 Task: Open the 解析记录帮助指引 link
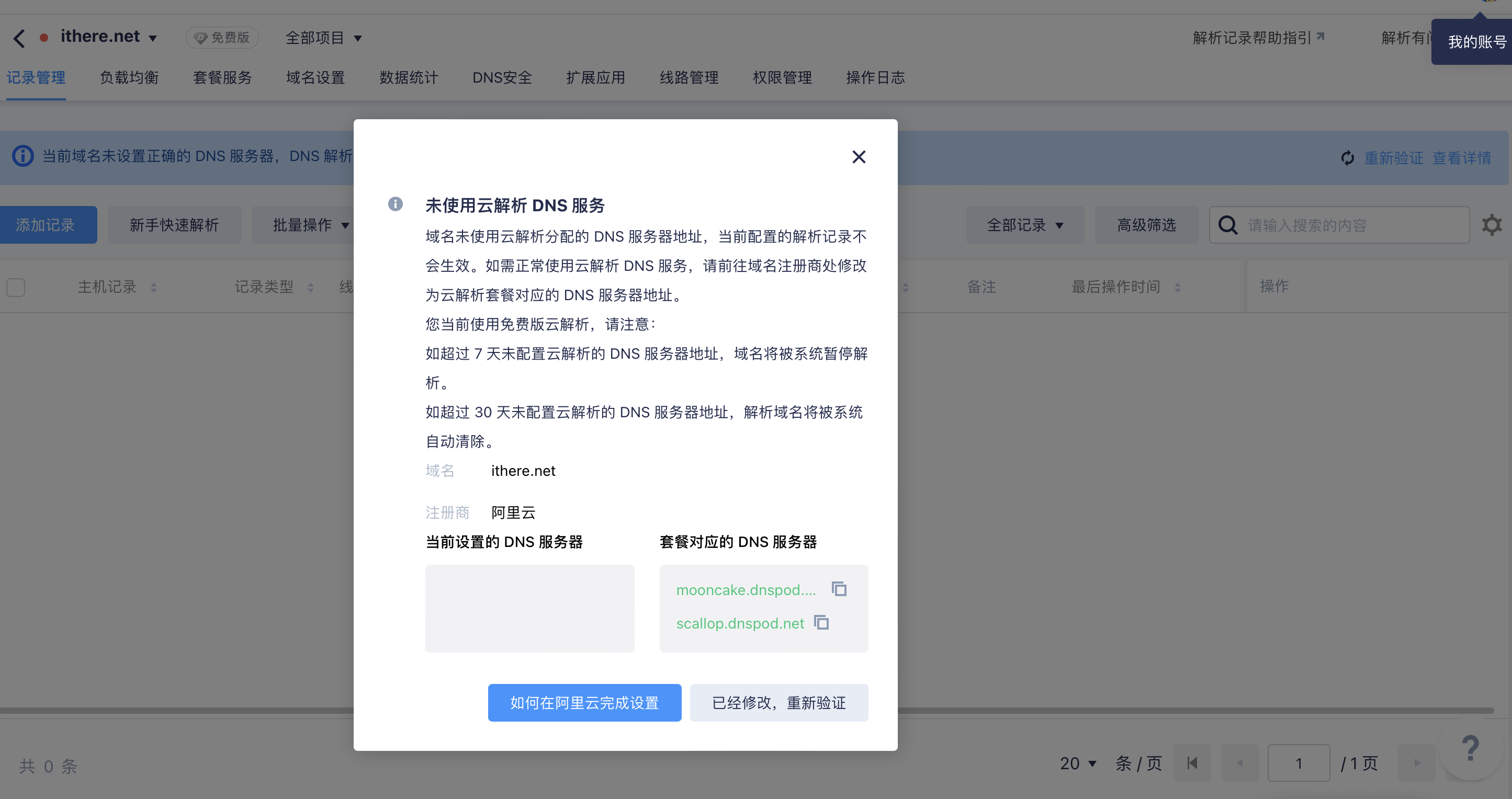coord(1258,38)
